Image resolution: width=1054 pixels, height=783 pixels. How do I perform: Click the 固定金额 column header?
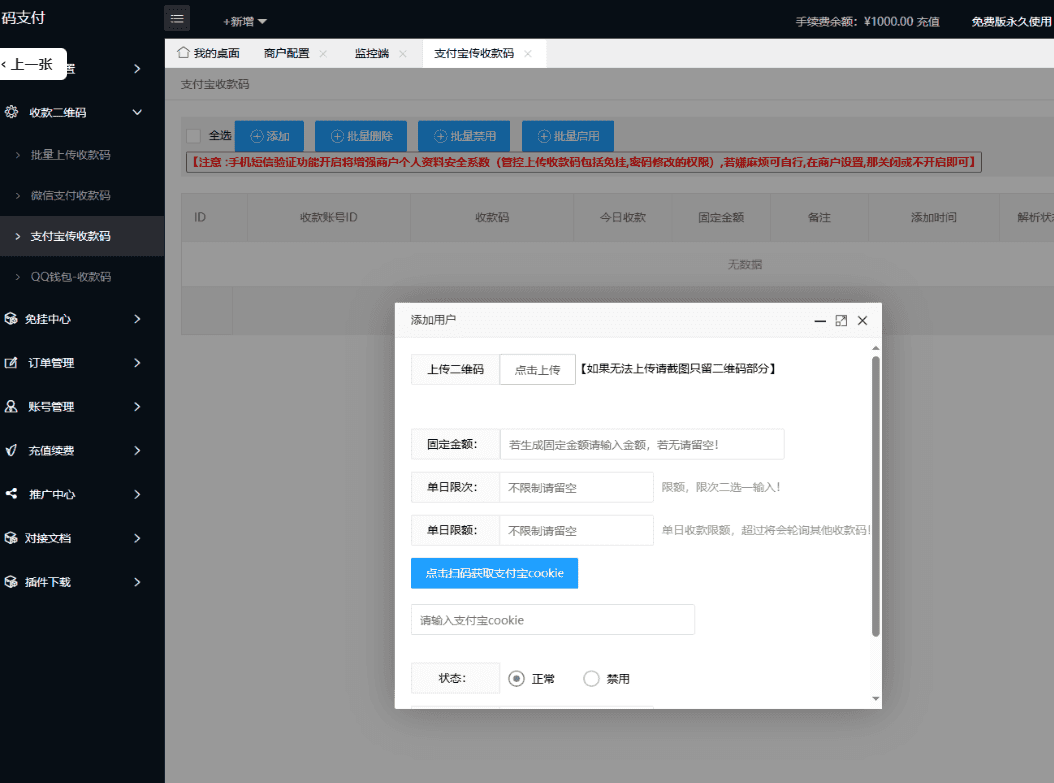tap(721, 217)
